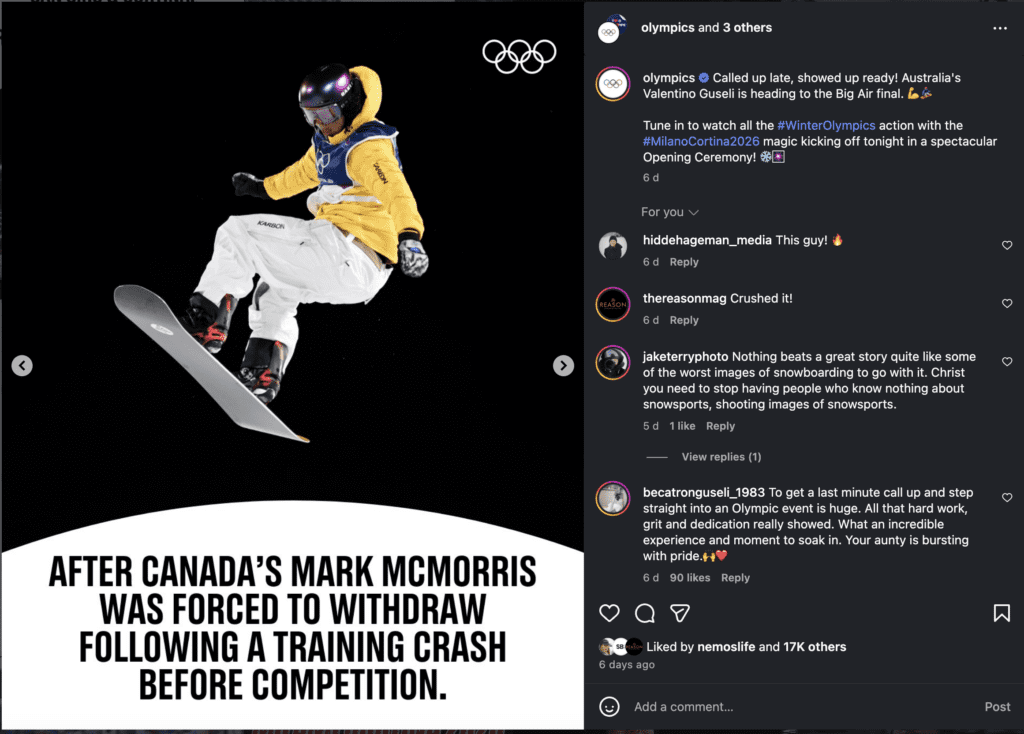Screen dimensions: 1024x734
Task: Like the becatronguseli_1983 comment
Action: 1007,496
